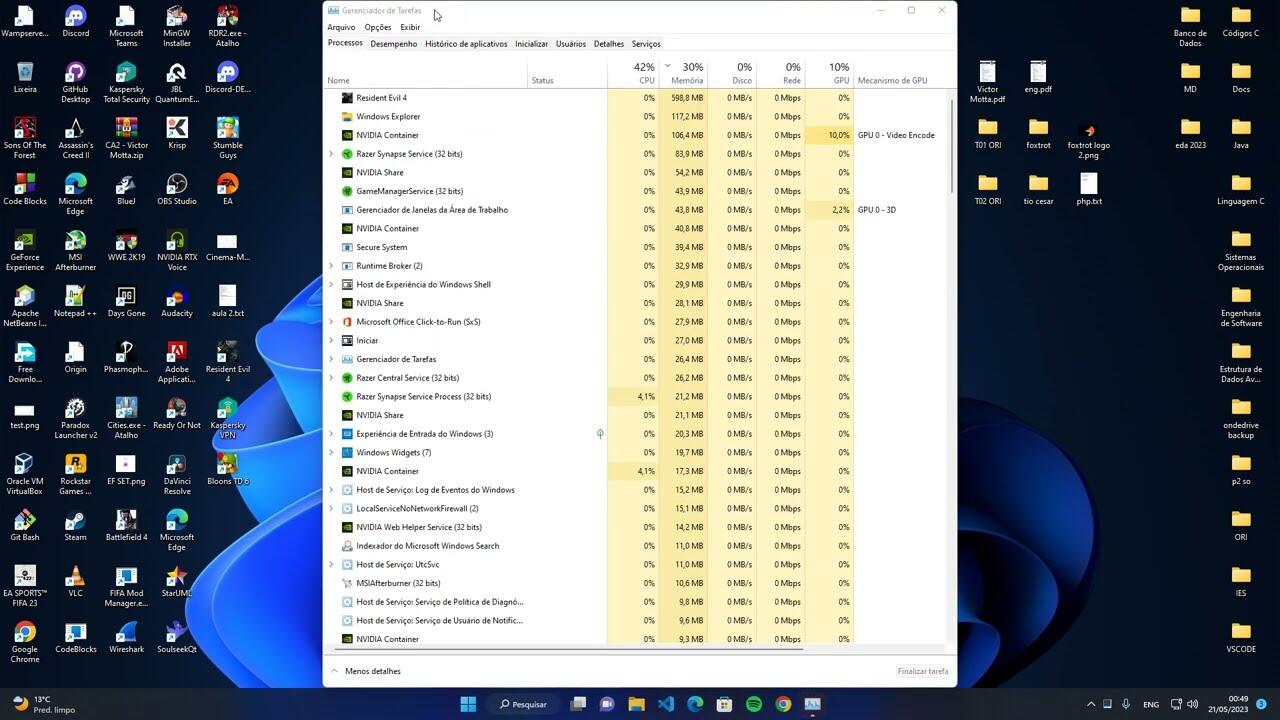Click Spotify icon in taskbar

(x=754, y=704)
